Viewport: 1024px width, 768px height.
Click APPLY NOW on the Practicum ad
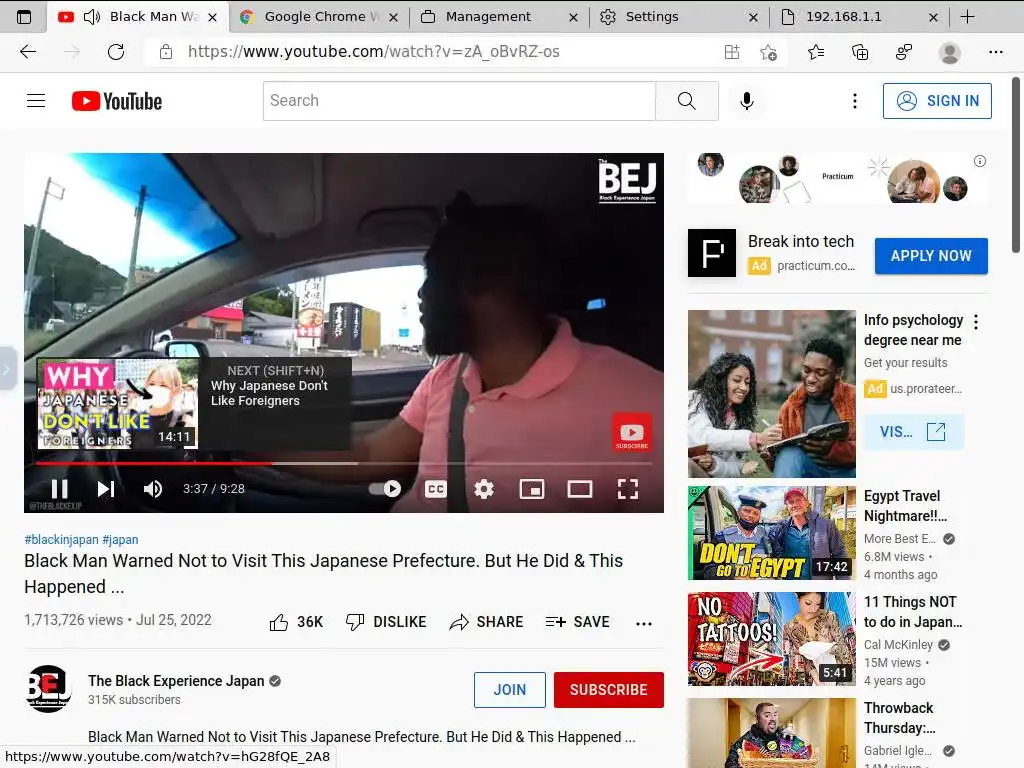[931, 256]
